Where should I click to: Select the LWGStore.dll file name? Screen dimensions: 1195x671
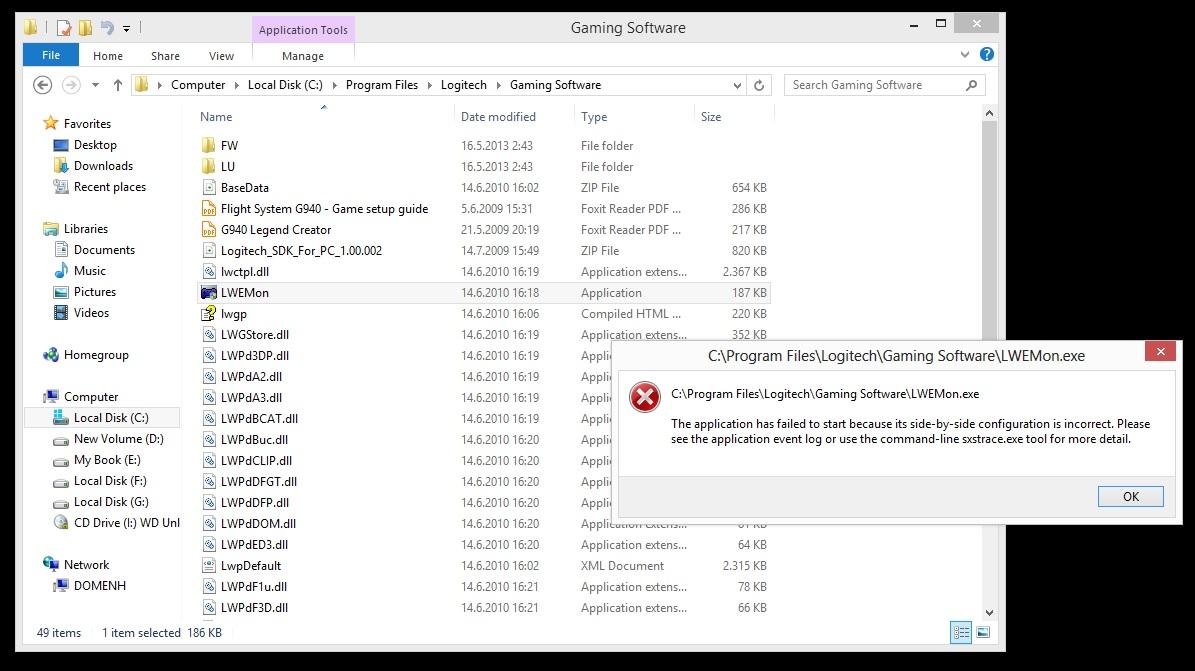[x=255, y=335]
